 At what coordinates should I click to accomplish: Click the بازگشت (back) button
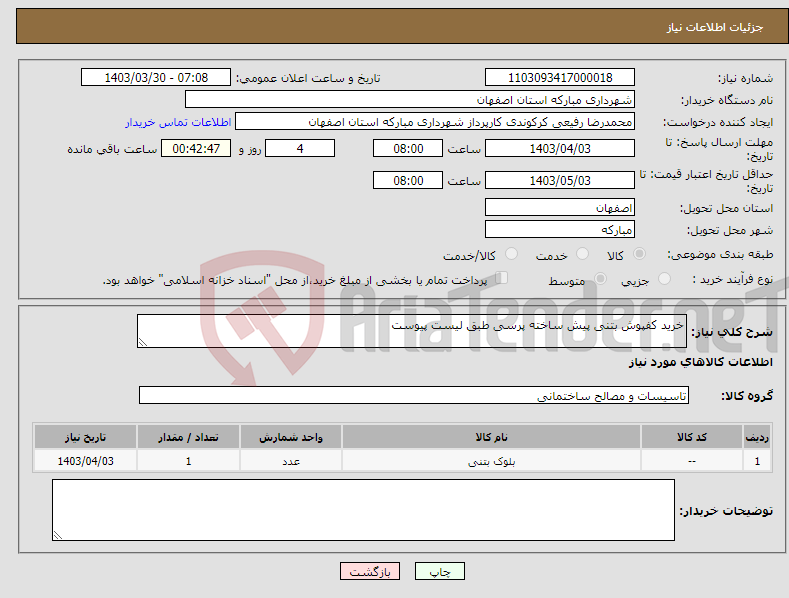370,571
